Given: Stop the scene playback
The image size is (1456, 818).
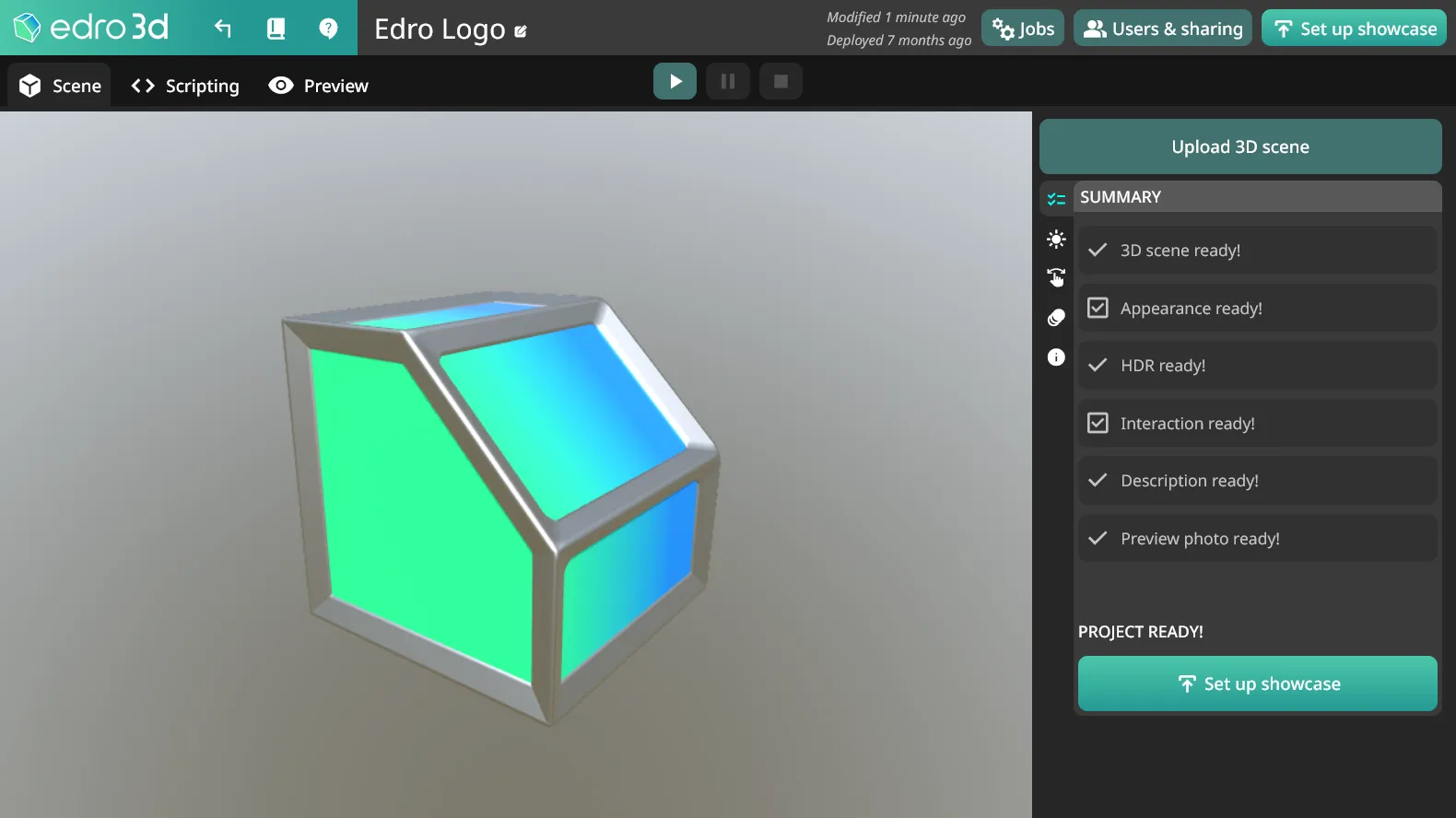Looking at the screenshot, I should (781, 81).
